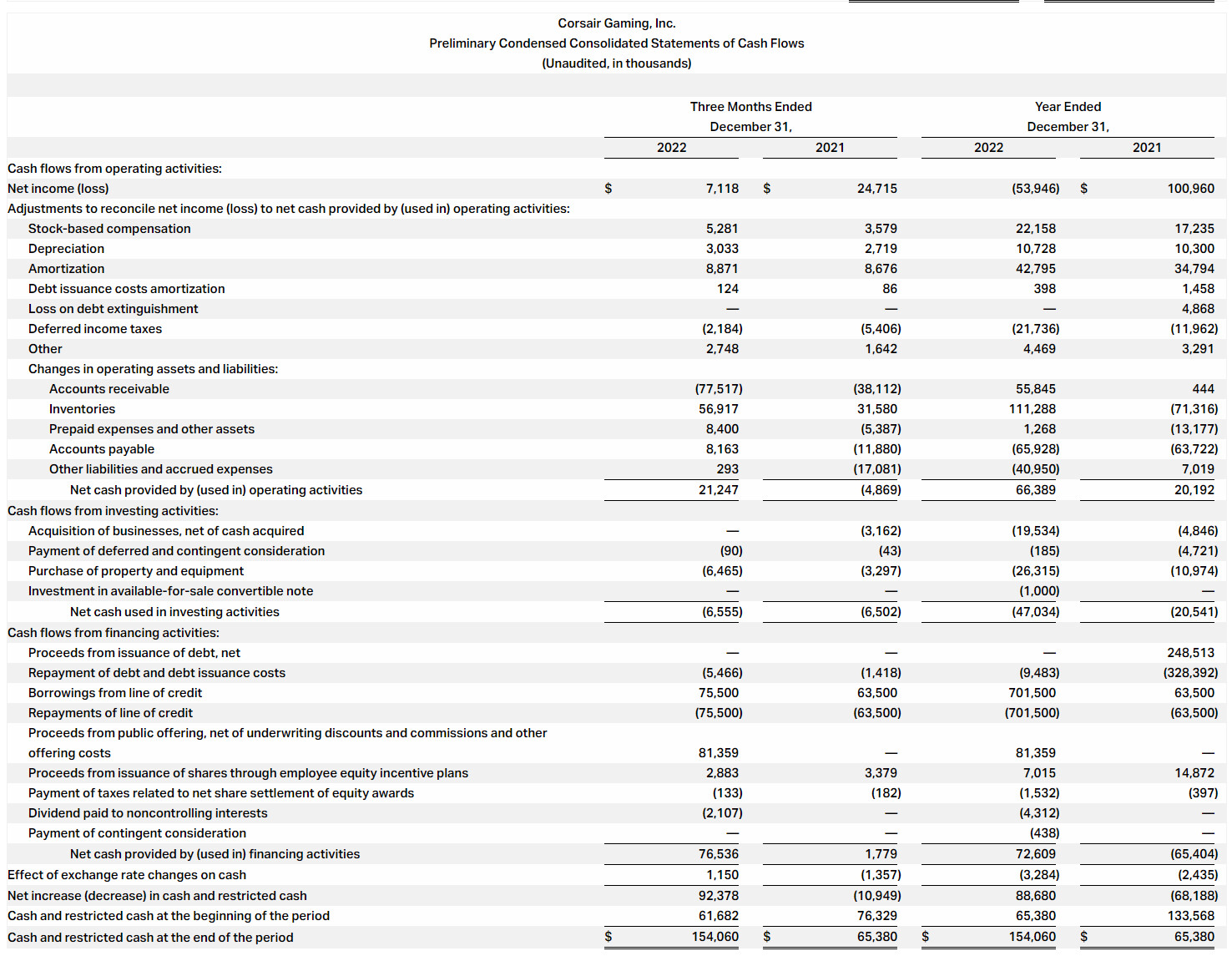Image resolution: width=1232 pixels, height=956 pixels.
Task: Click the value 24,715 in Net income row
Action: [877, 189]
